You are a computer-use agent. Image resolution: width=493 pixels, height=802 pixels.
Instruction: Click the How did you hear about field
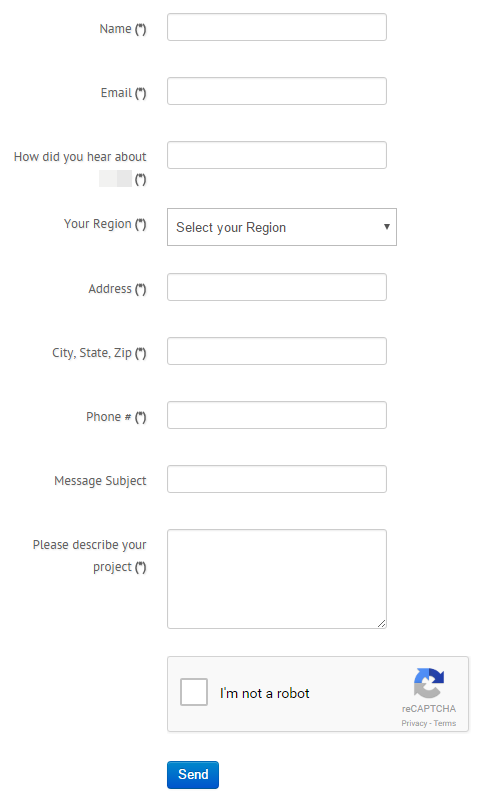click(x=277, y=155)
